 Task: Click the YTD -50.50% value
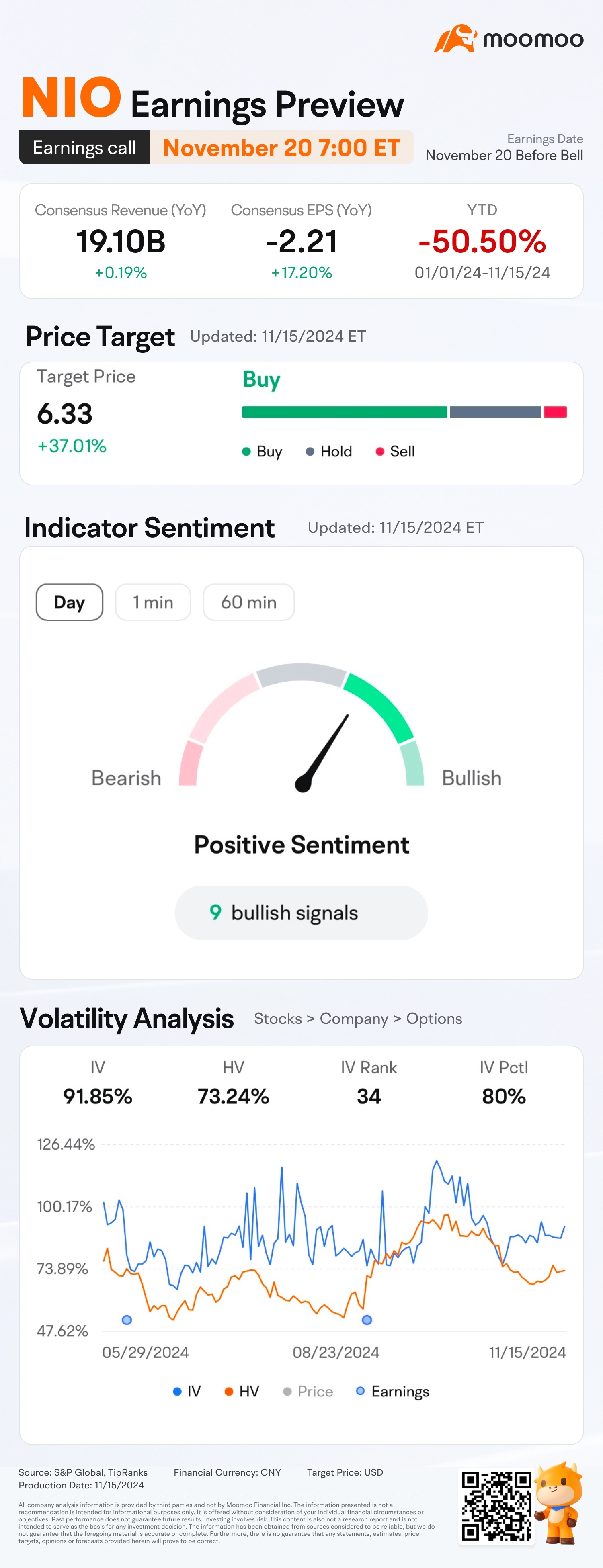[x=482, y=241]
